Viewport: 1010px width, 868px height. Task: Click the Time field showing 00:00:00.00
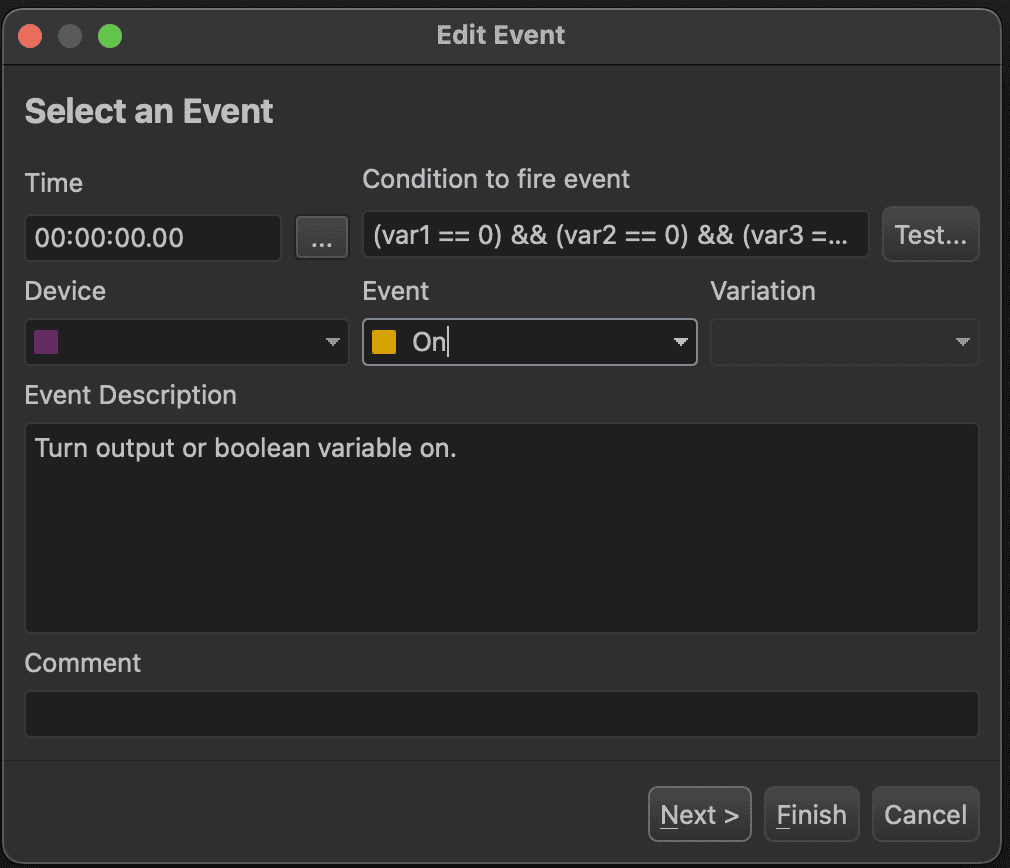(x=152, y=238)
